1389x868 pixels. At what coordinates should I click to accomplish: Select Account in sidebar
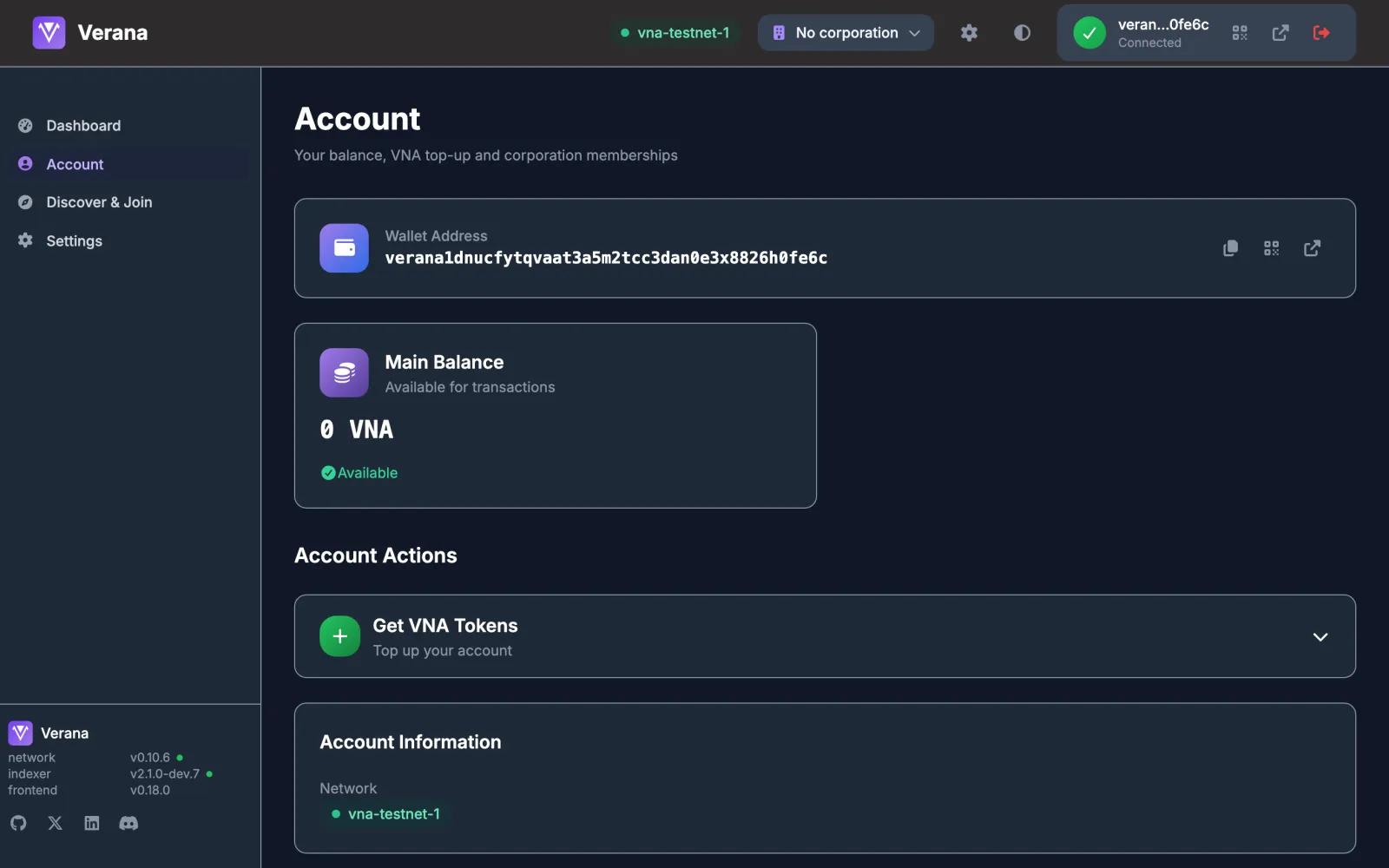[x=75, y=164]
